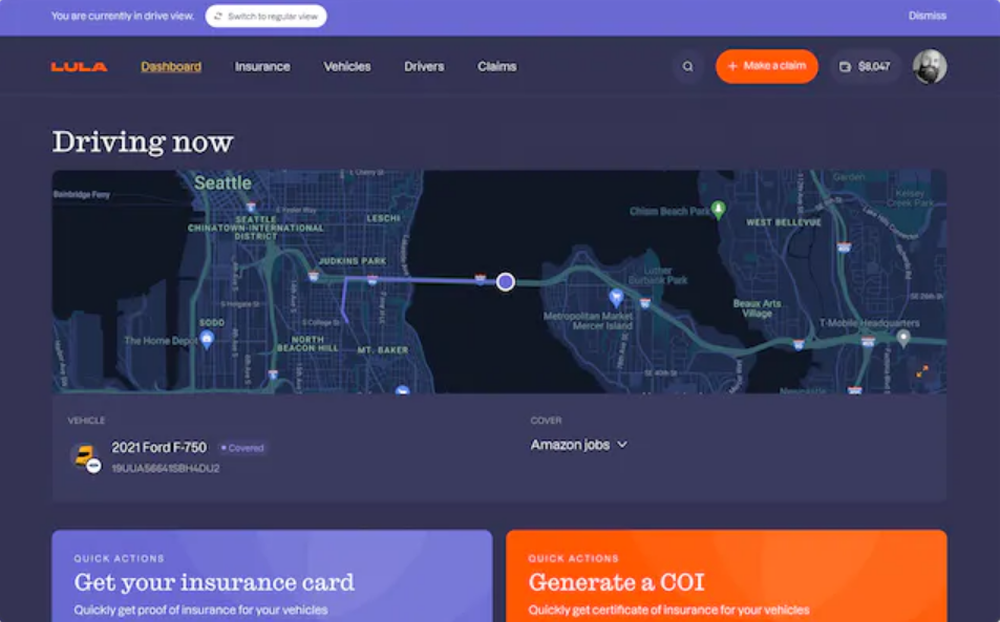Open the user profile avatar

coord(929,66)
